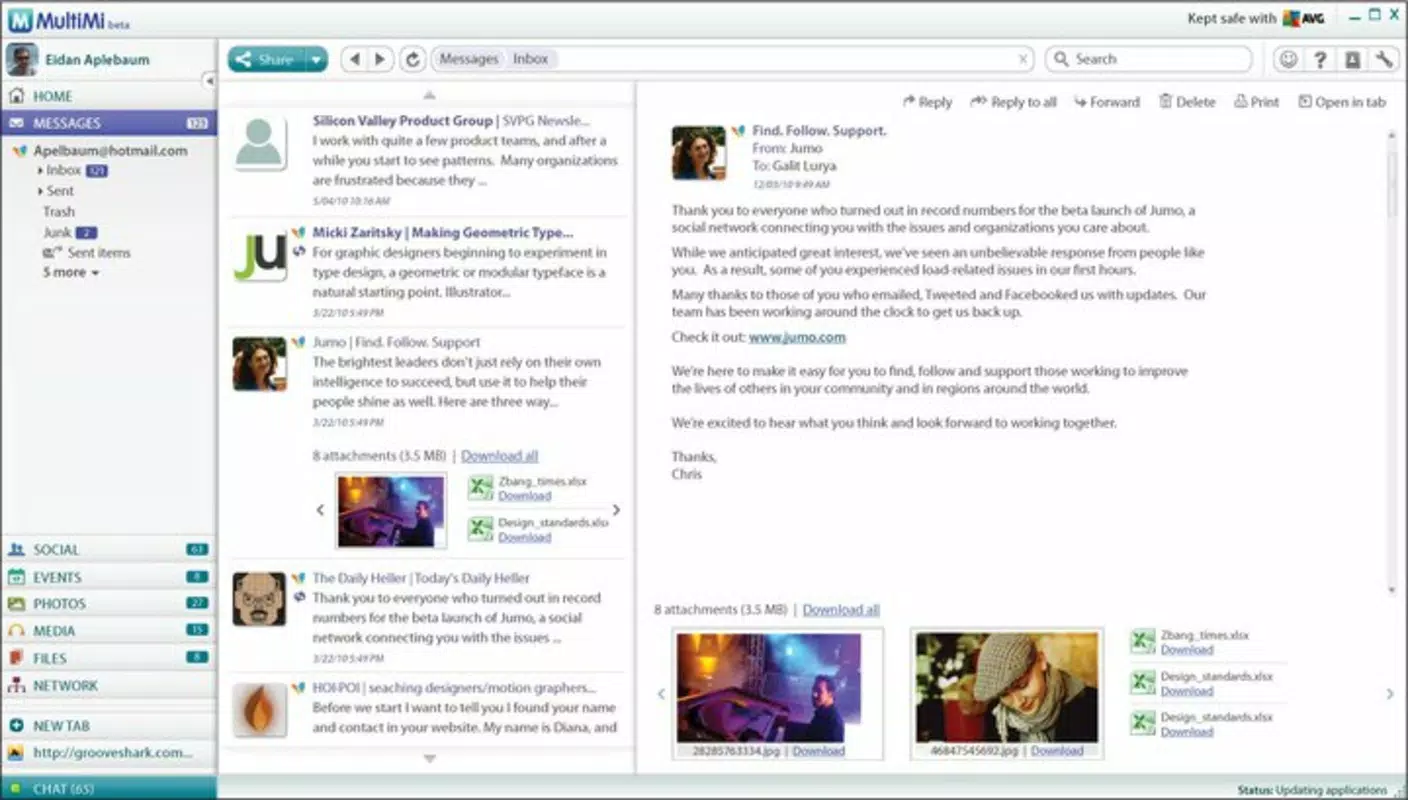Clear the Messages Inbox address bar
This screenshot has height=800, width=1408.
[1023, 59]
